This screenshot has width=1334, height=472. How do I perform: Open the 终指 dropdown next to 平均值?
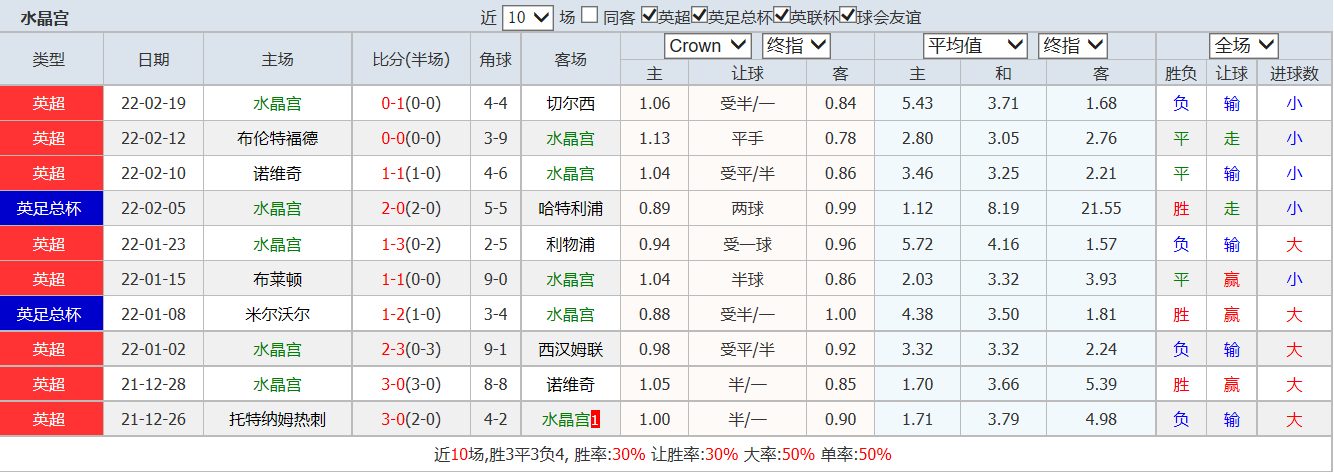click(1073, 45)
